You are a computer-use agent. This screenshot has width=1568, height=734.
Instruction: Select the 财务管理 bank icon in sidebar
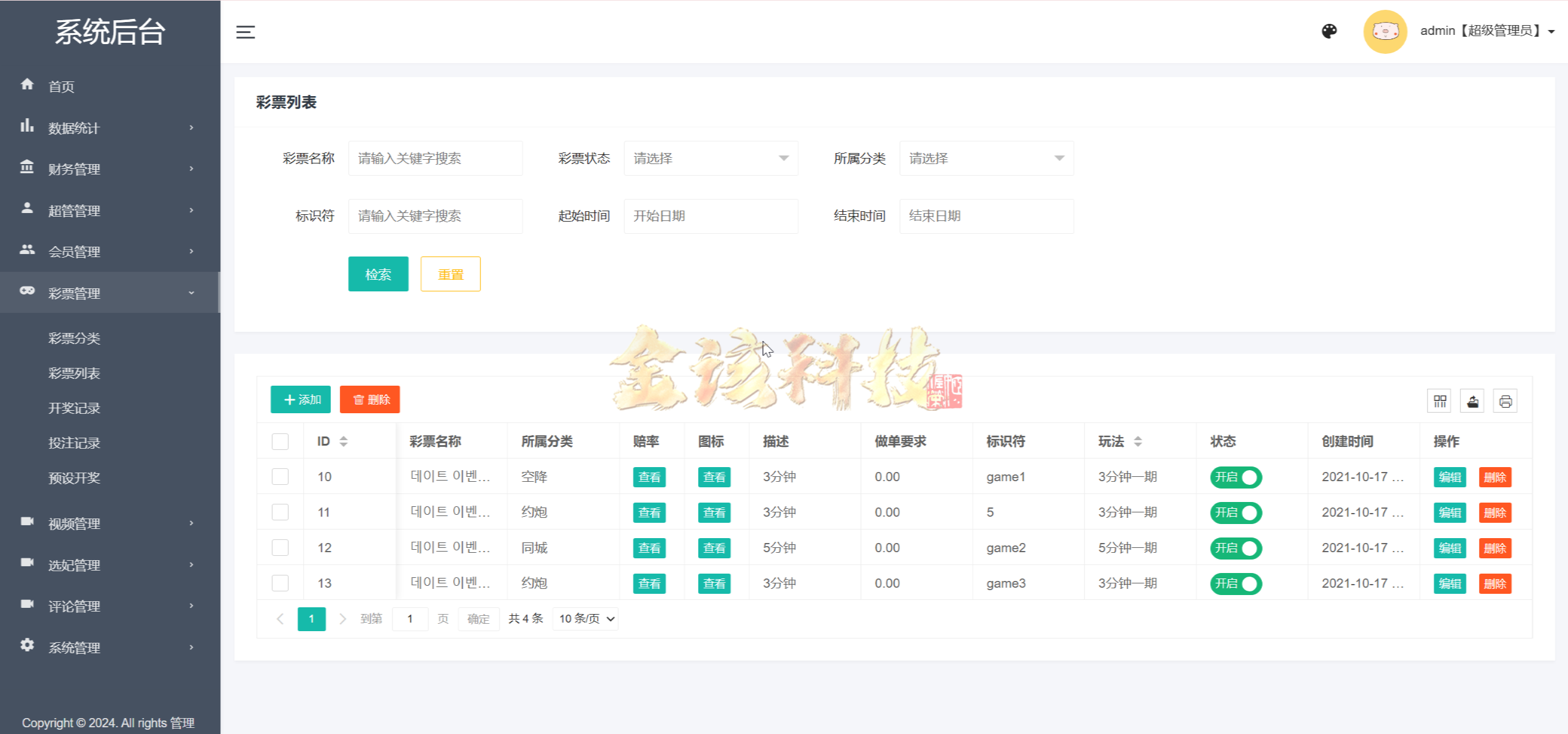[x=27, y=168]
